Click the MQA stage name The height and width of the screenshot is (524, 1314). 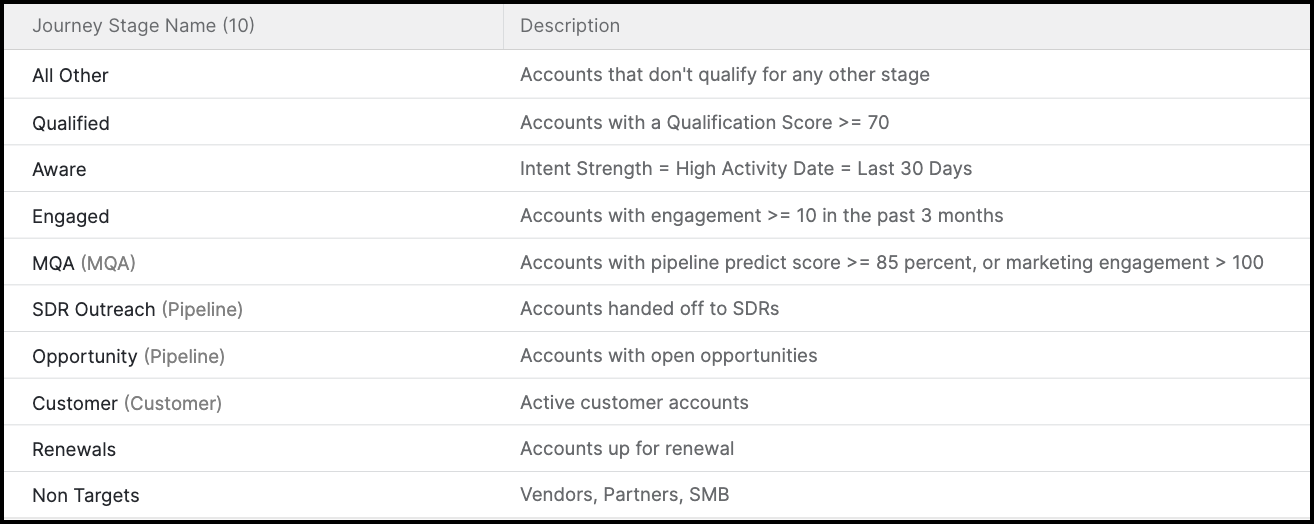(x=54, y=263)
